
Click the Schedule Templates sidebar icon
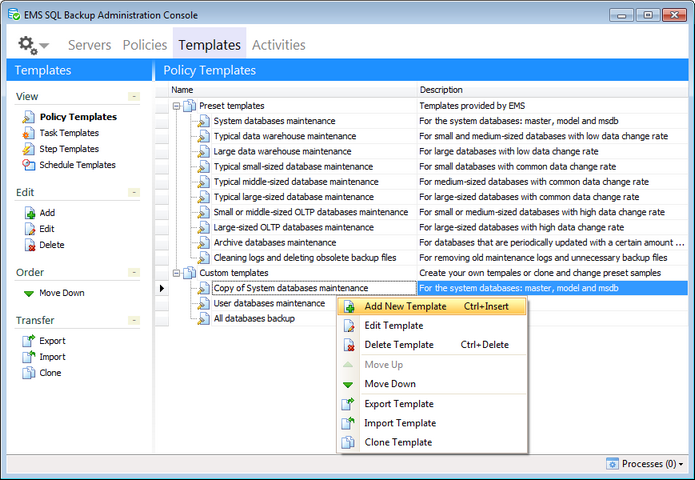[28, 165]
